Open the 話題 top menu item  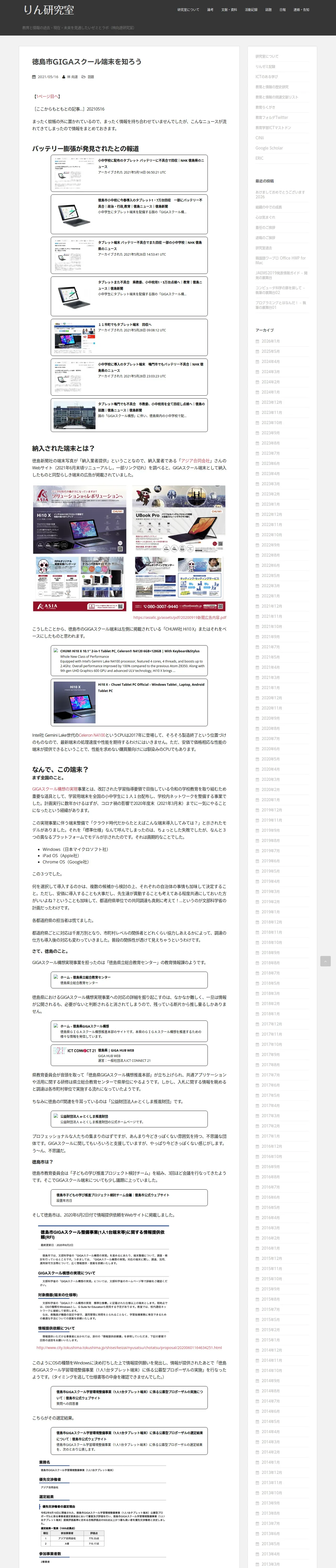pyautogui.click(x=268, y=10)
